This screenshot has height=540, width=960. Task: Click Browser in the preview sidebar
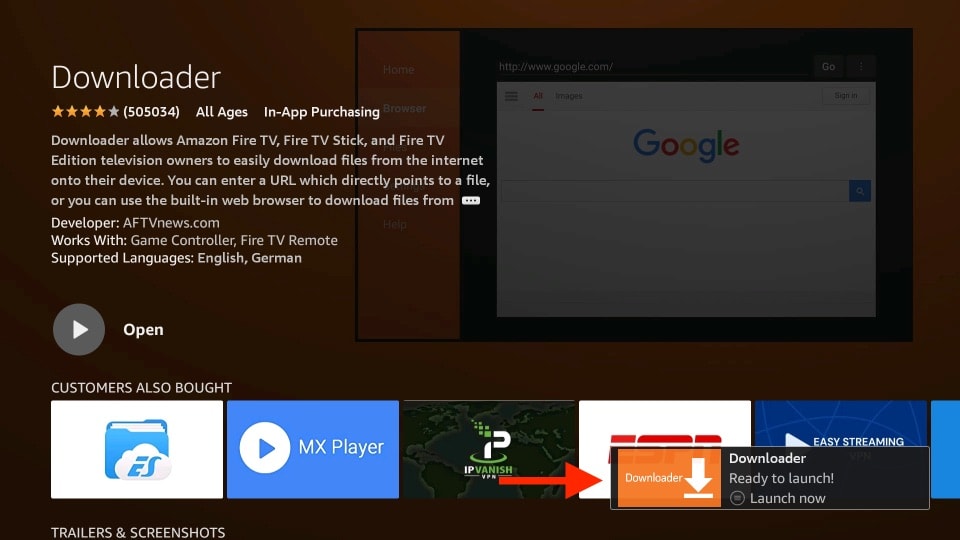404,108
